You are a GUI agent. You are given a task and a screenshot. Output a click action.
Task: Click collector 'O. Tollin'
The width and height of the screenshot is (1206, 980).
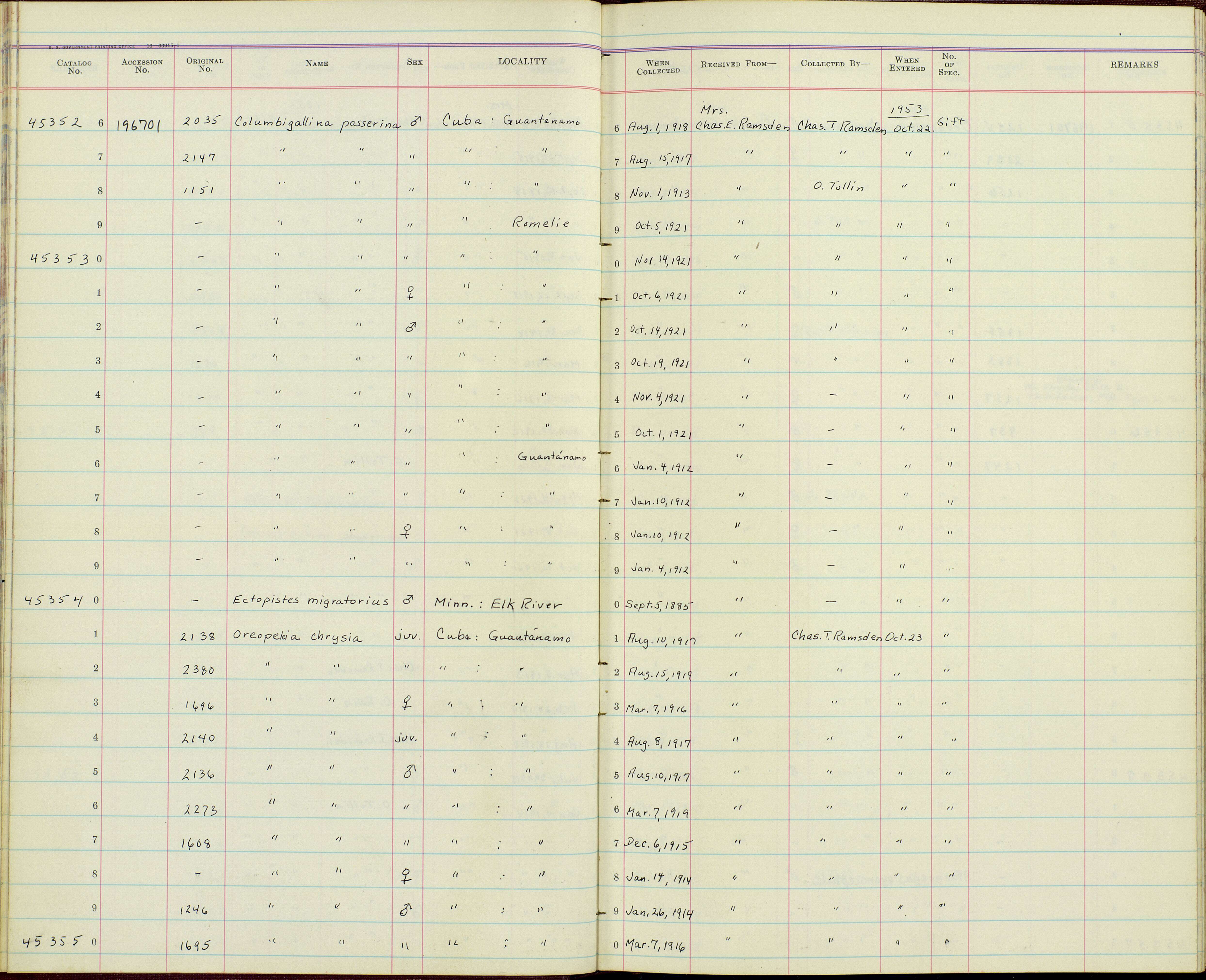click(x=839, y=186)
